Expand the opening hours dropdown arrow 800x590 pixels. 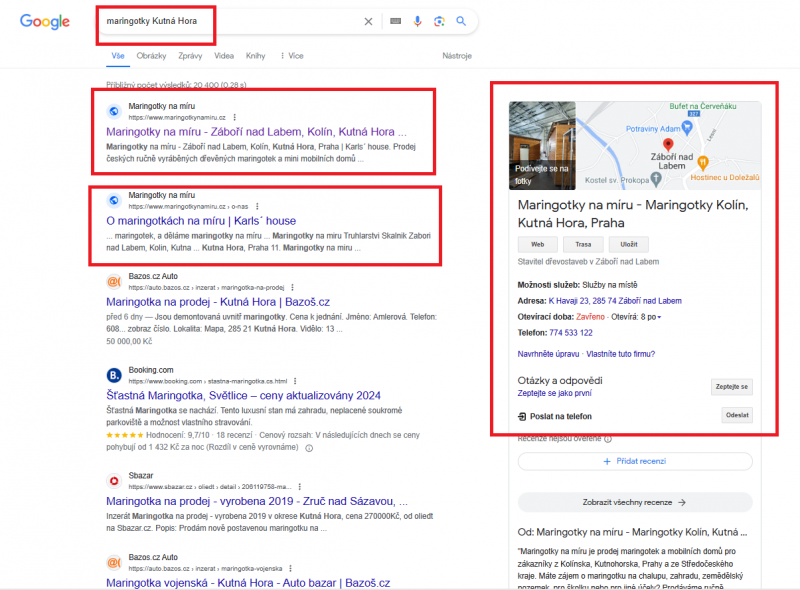point(659,317)
